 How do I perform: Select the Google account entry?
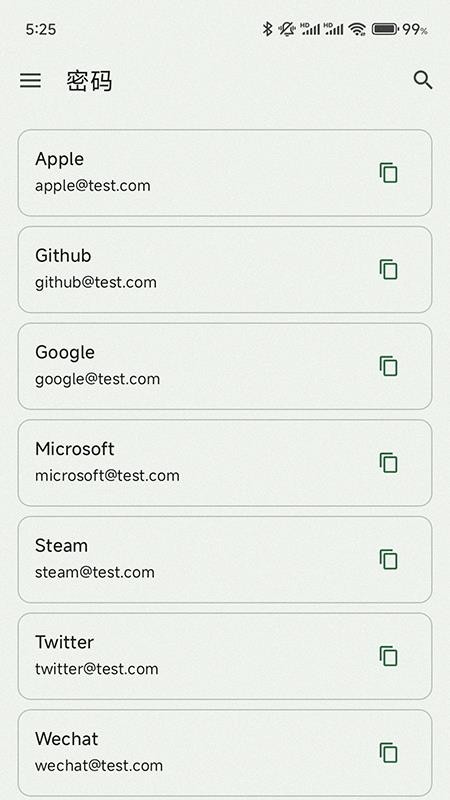coord(225,366)
